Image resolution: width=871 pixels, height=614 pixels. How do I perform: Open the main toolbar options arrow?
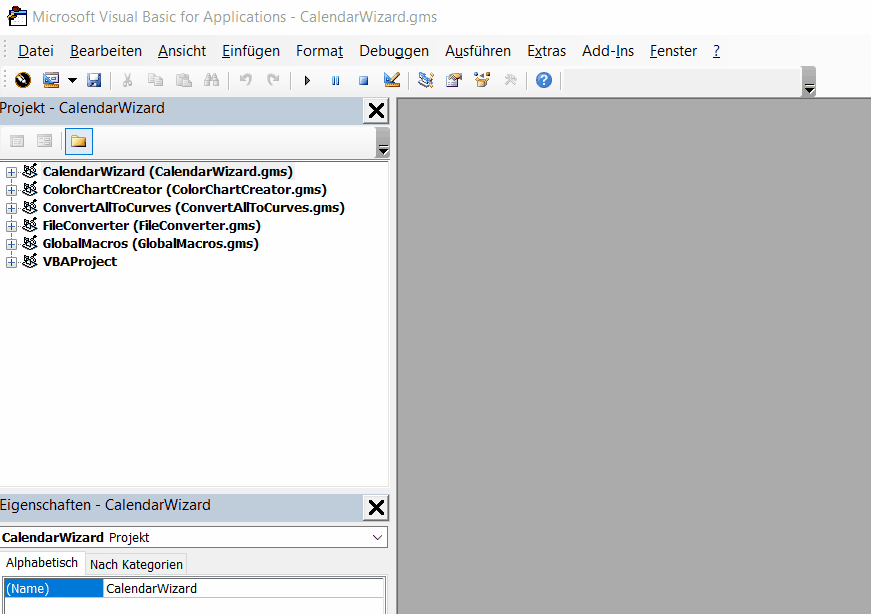click(809, 81)
